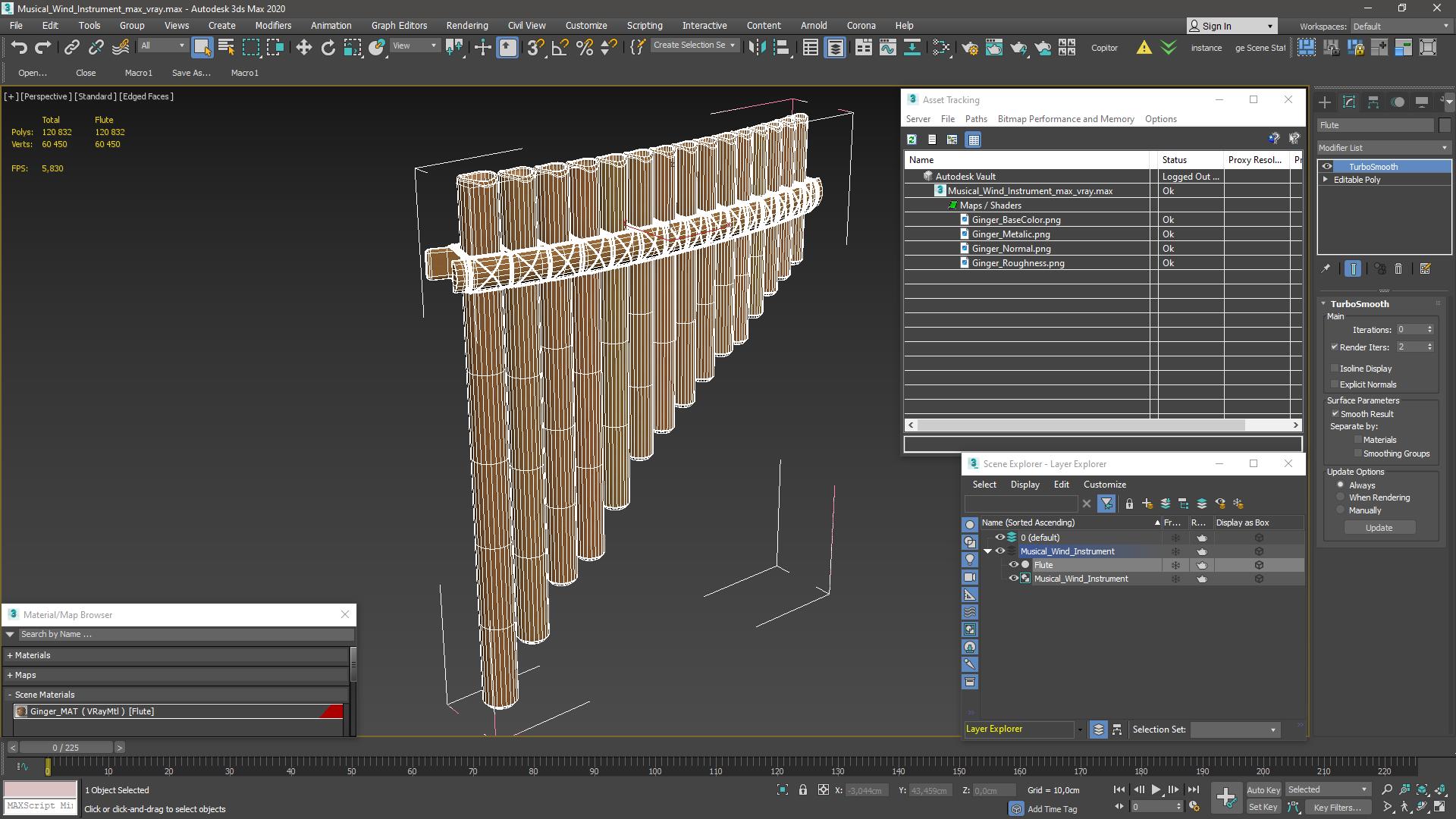Open the Mirror tool
Image resolution: width=1456 pixels, height=819 pixels.
(756, 47)
